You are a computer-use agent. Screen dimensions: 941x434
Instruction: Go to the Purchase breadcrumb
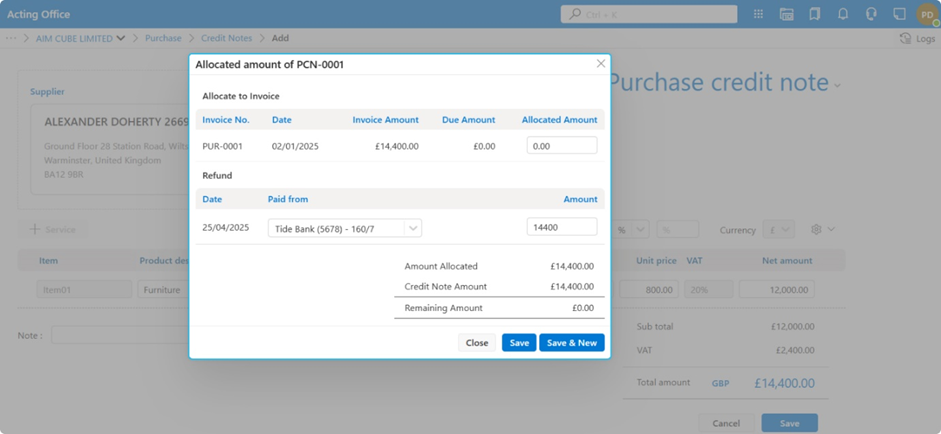pyautogui.click(x=163, y=38)
